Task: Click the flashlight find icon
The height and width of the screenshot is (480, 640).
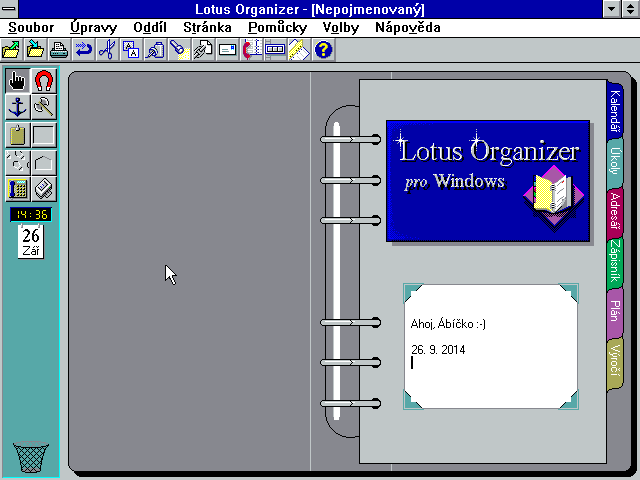Action: click(x=179, y=50)
